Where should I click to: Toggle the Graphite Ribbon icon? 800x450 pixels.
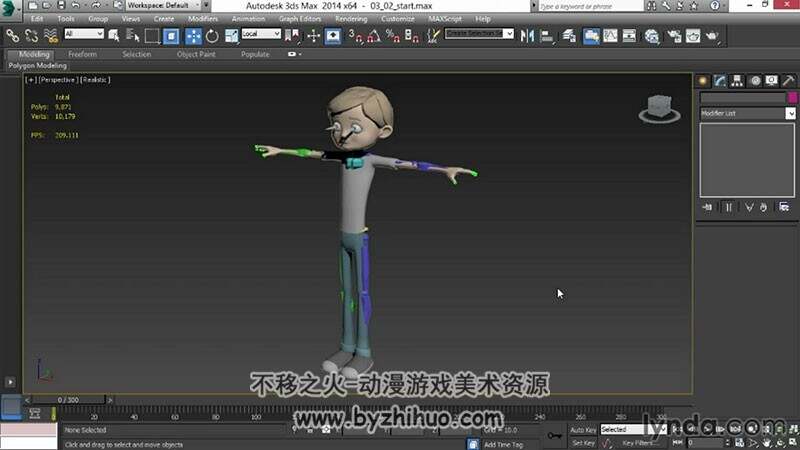(591, 36)
